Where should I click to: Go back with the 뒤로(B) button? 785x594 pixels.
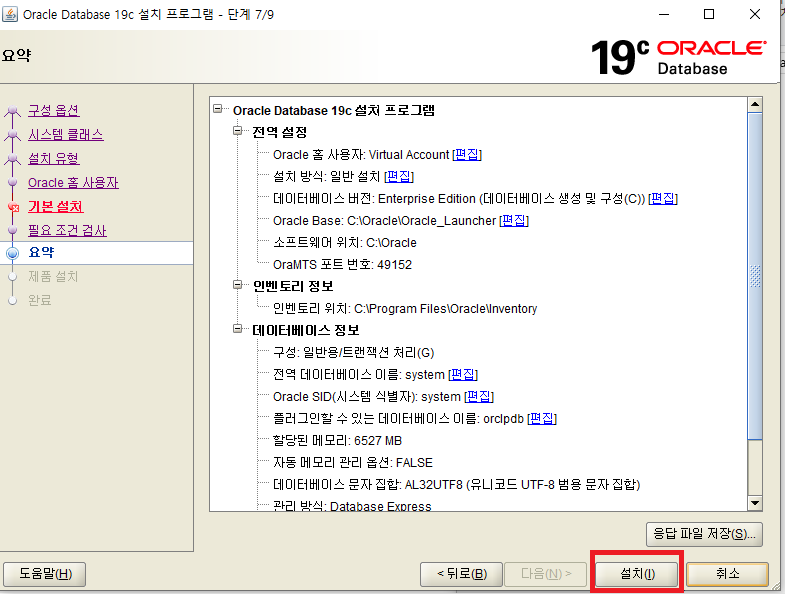click(462, 573)
